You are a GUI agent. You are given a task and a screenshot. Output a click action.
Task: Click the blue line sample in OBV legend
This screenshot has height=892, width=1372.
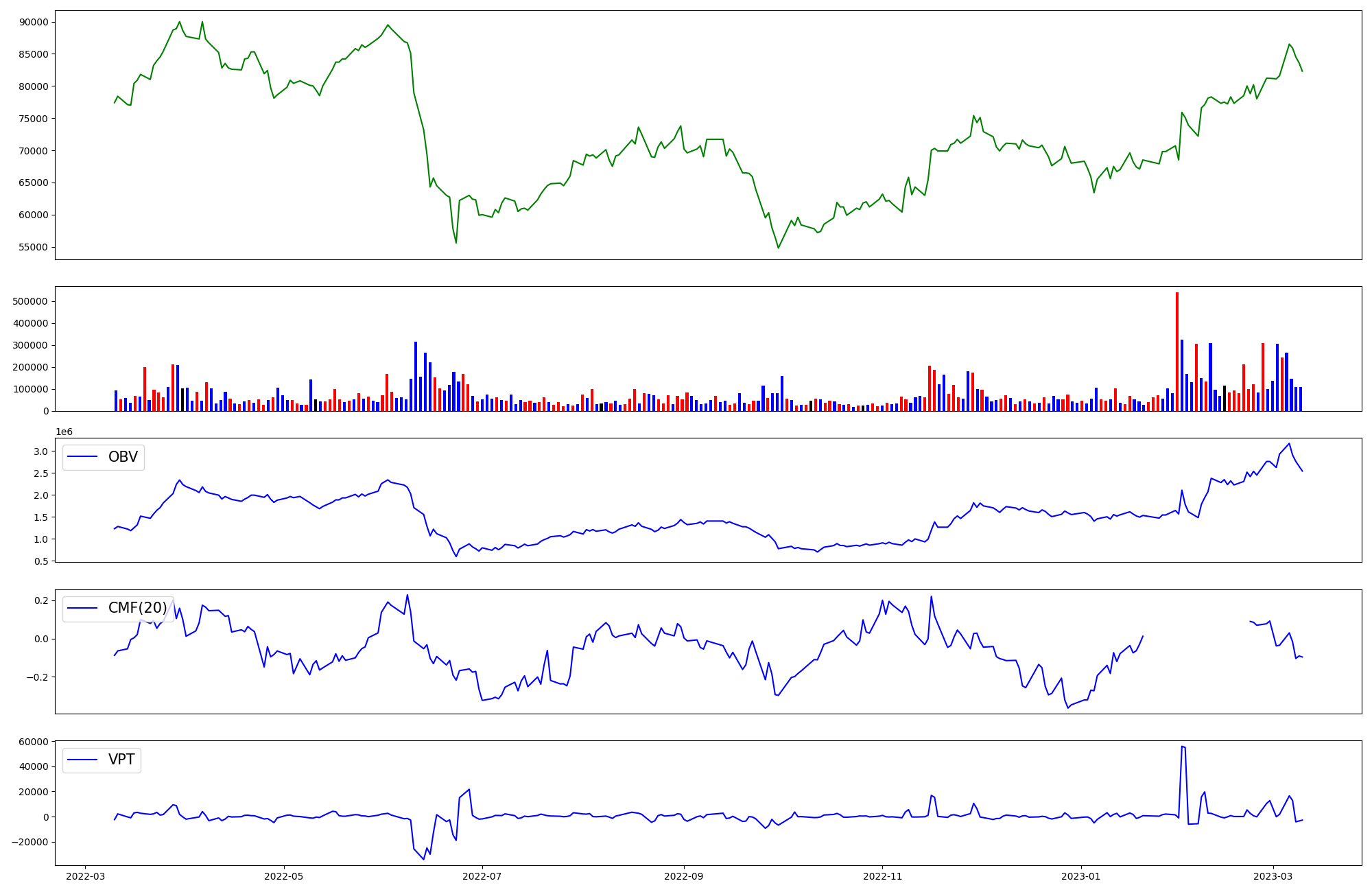coord(83,457)
